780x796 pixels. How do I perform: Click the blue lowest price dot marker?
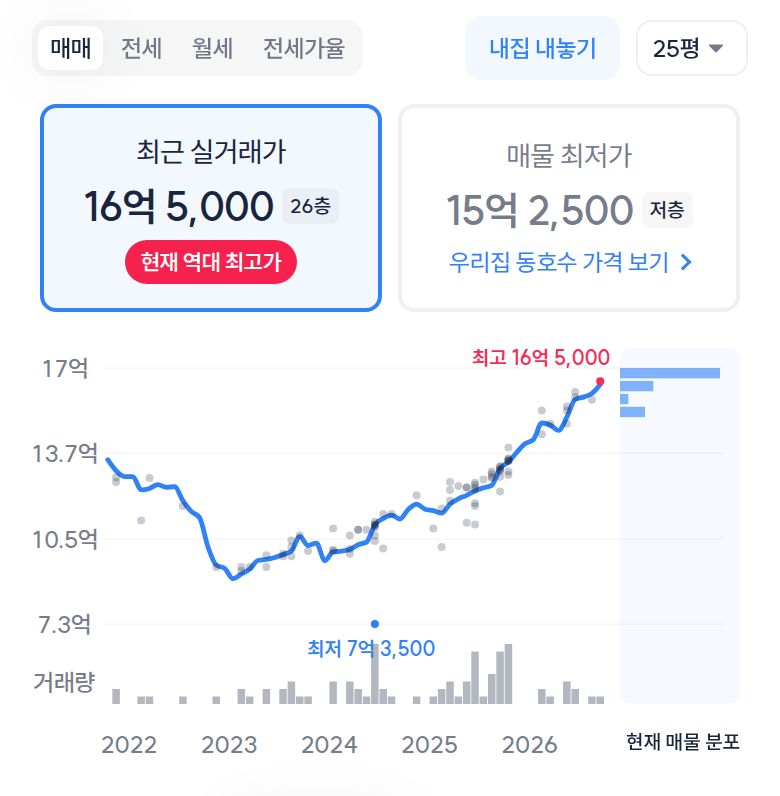(x=375, y=624)
